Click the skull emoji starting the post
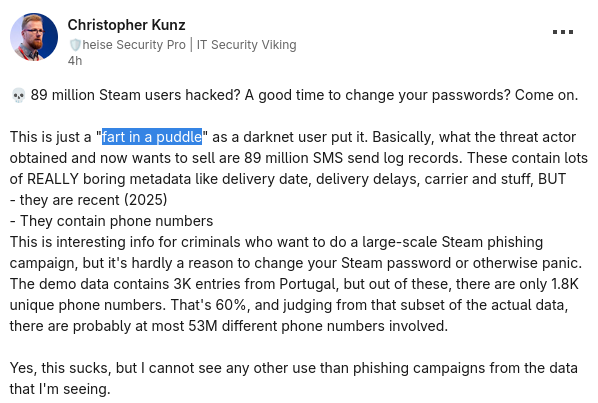 (18, 95)
